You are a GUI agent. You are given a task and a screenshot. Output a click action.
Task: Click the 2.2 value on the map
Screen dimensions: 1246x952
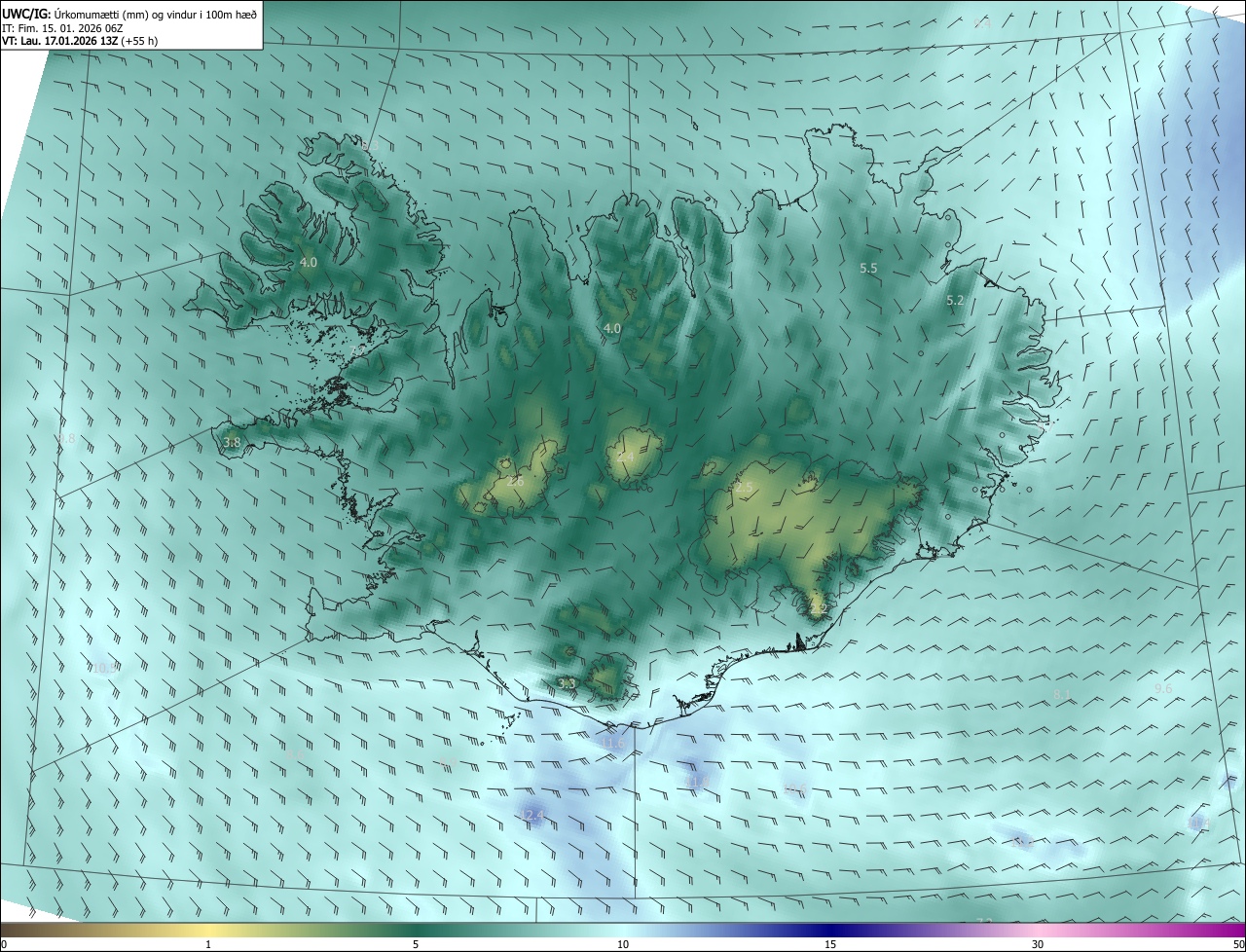point(818,609)
